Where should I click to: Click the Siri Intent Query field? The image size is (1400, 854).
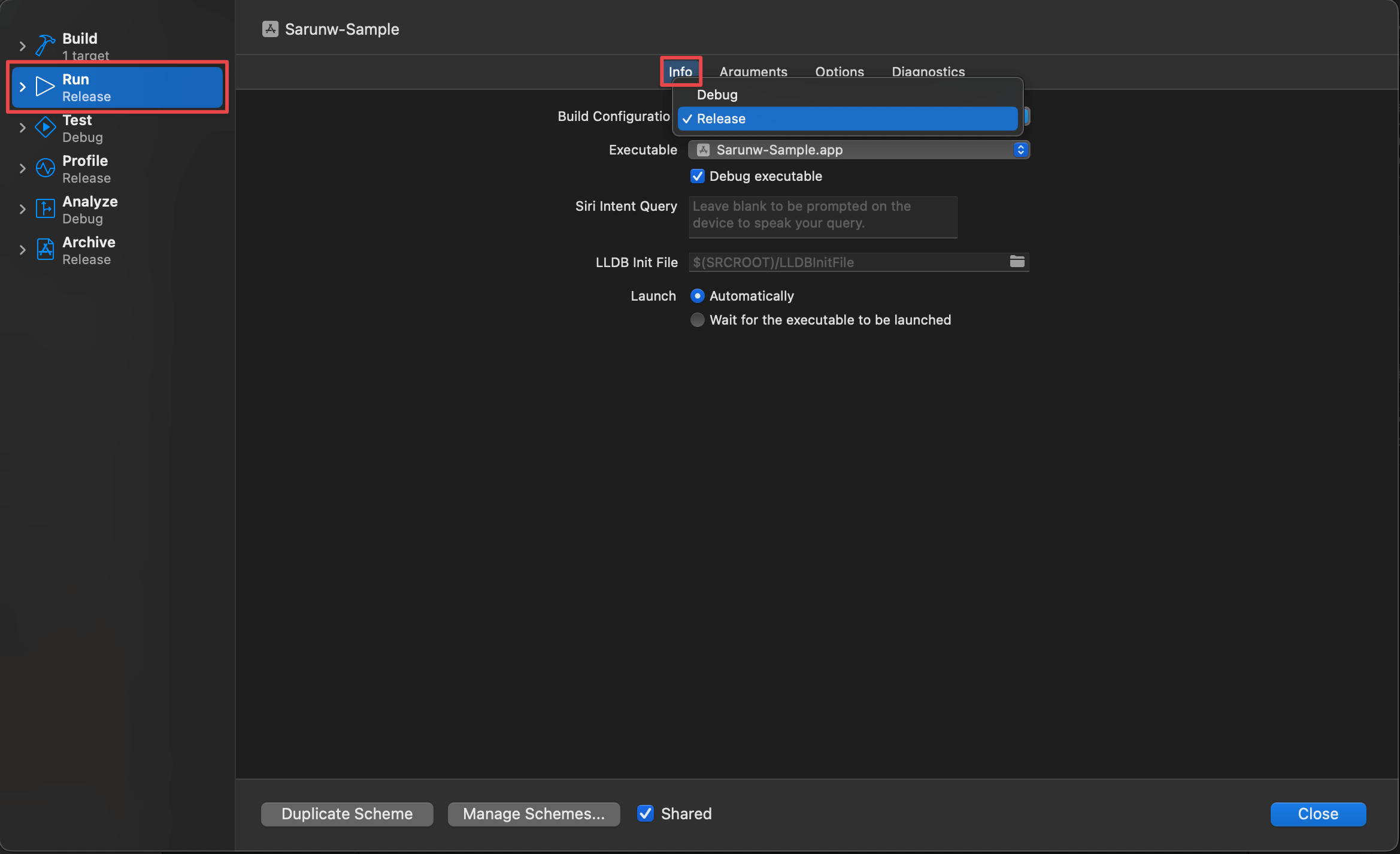[822, 217]
